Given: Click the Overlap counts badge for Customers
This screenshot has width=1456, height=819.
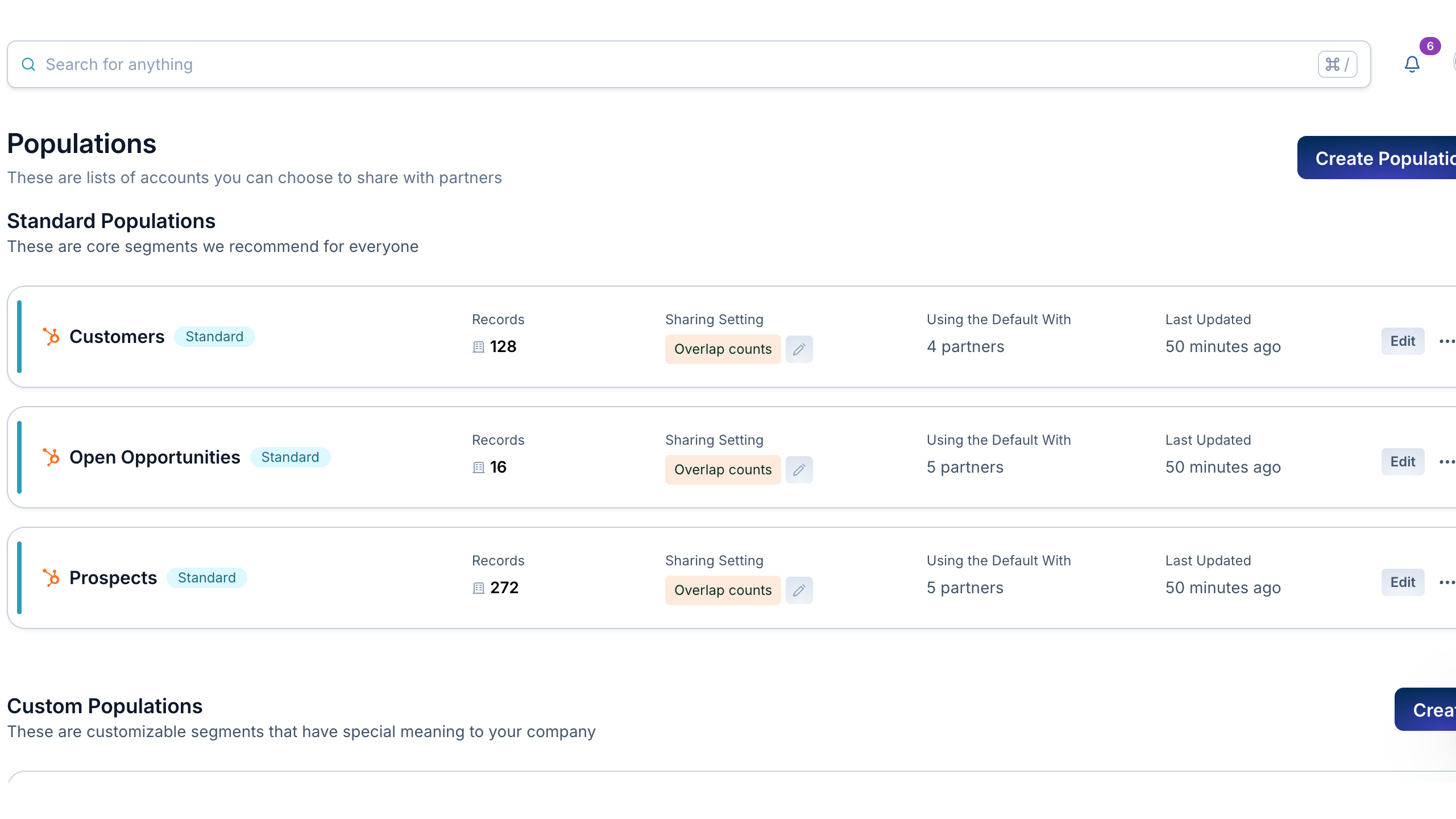Looking at the screenshot, I should point(723,349).
